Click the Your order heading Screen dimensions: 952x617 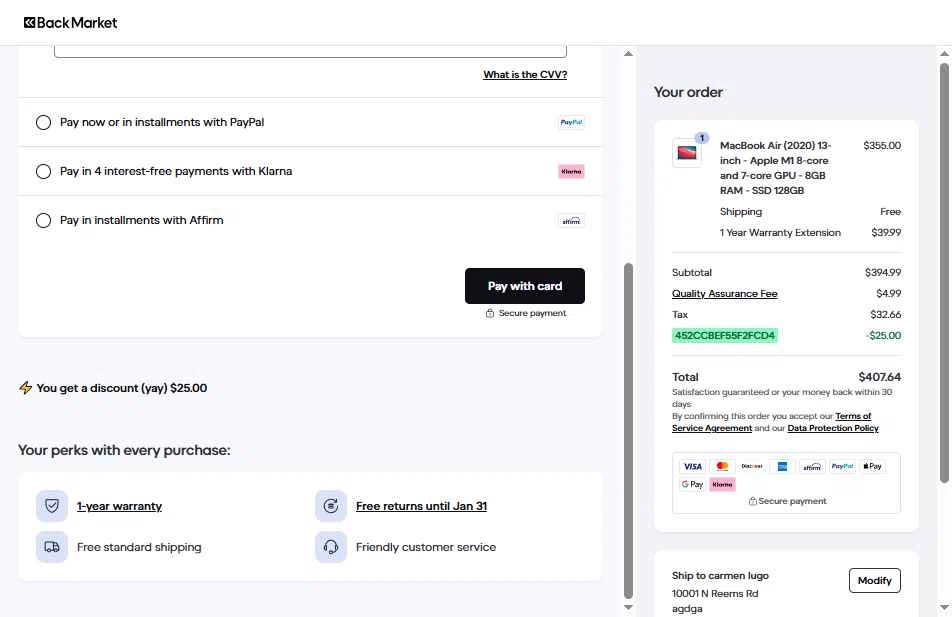point(688,92)
